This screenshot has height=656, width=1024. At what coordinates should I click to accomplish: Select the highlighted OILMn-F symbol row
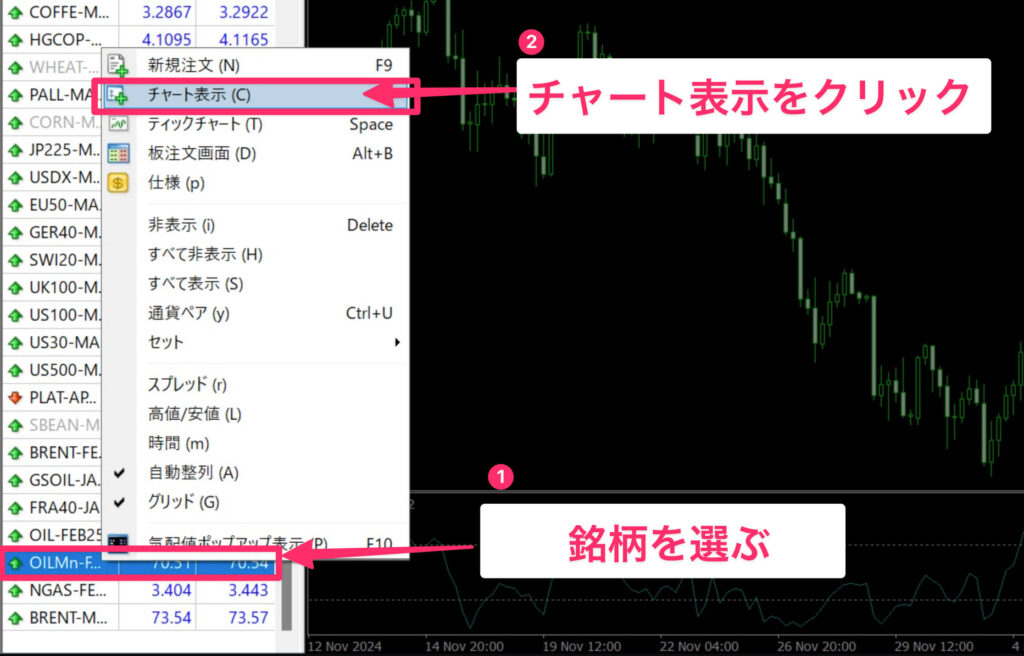[55, 562]
